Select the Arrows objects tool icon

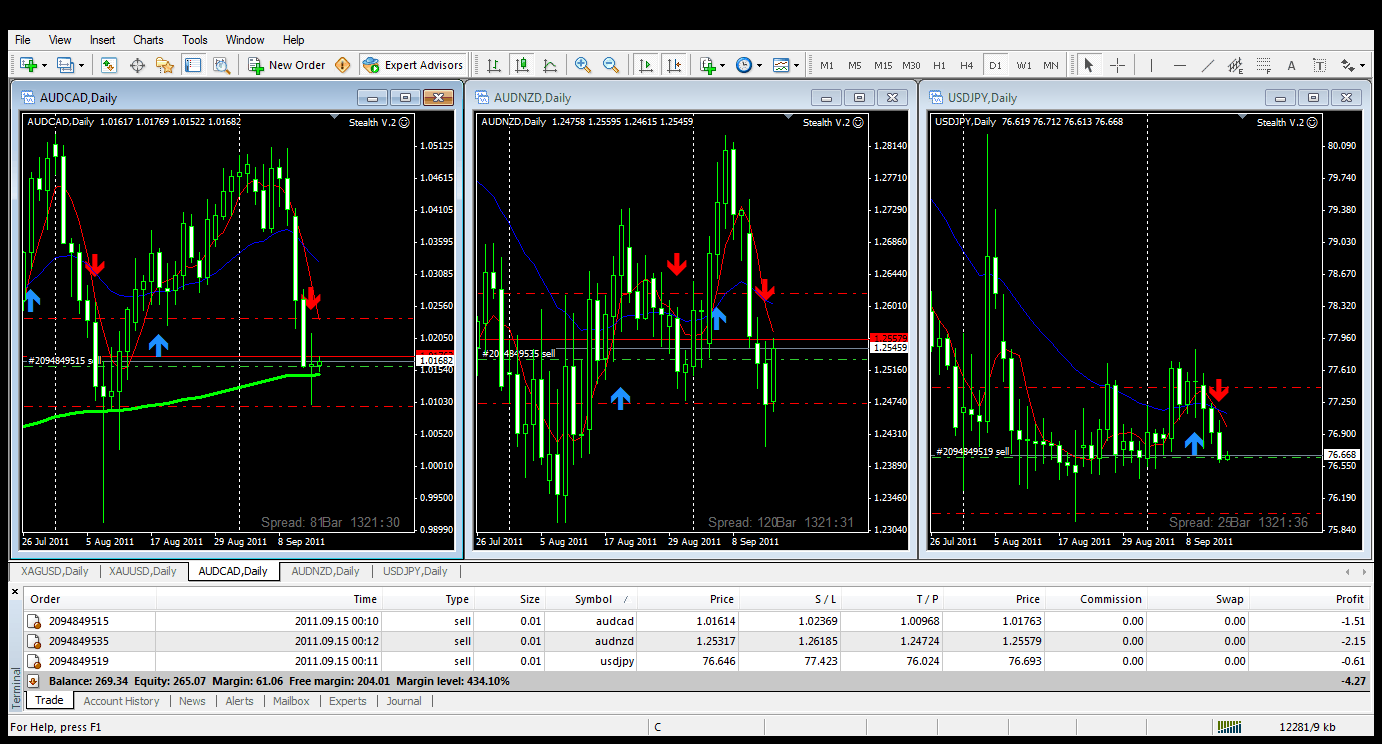(x=1347, y=65)
